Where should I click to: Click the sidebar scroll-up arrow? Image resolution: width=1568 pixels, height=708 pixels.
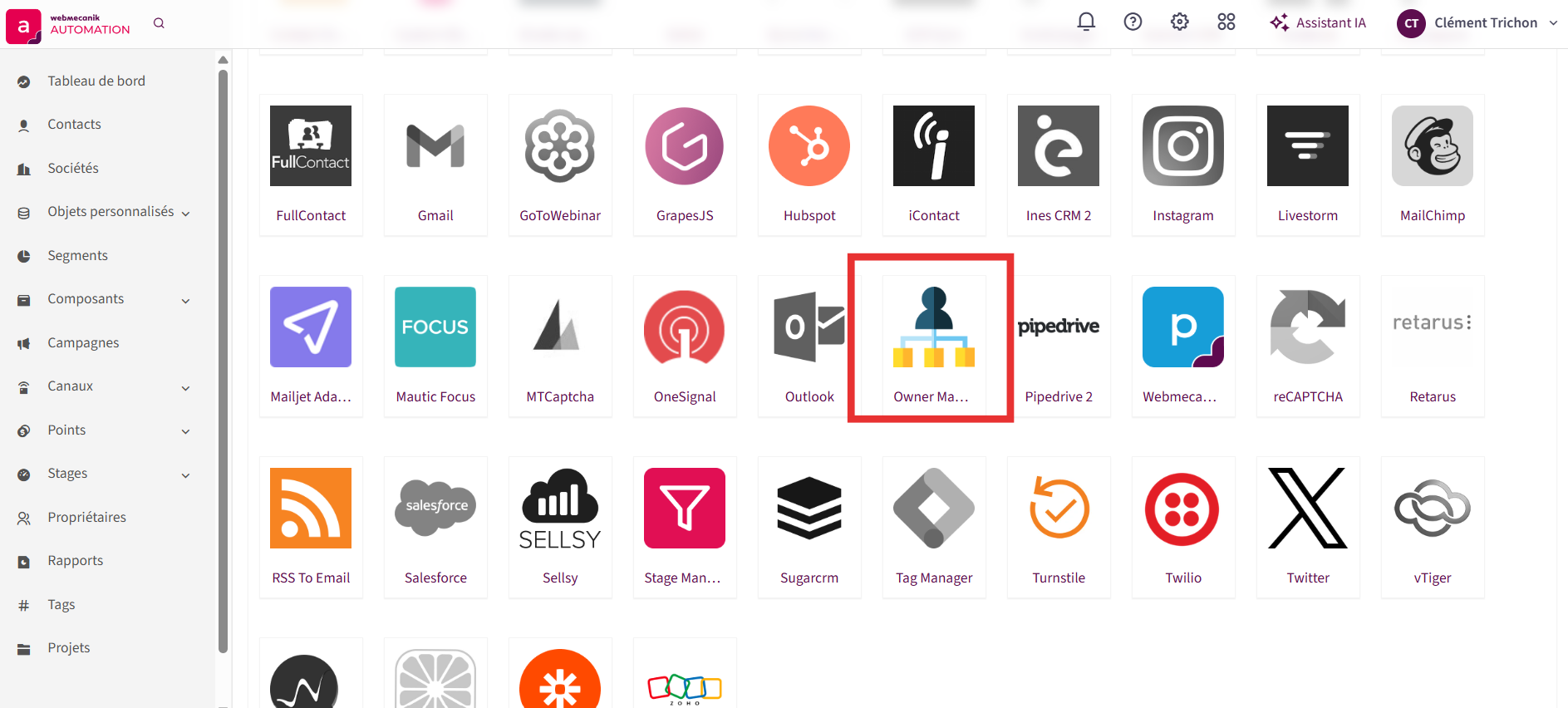pyautogui.click(x=223, y=60)
